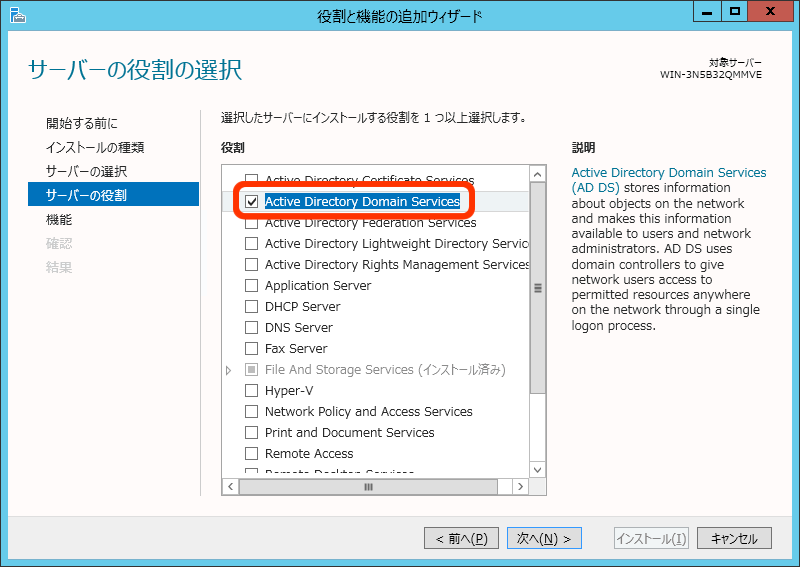Click the disabled 結果 step
The image size is (800, 567).
59,267
